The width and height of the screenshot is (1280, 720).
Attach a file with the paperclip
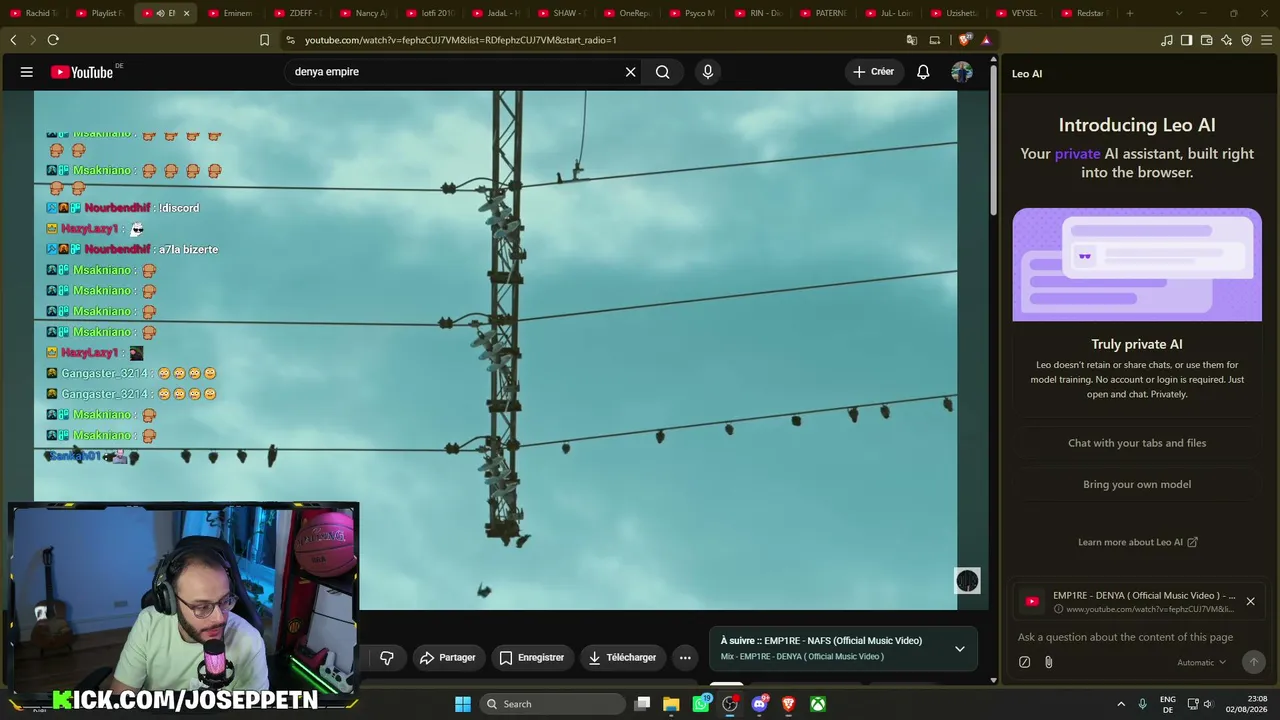(1048, 662)
